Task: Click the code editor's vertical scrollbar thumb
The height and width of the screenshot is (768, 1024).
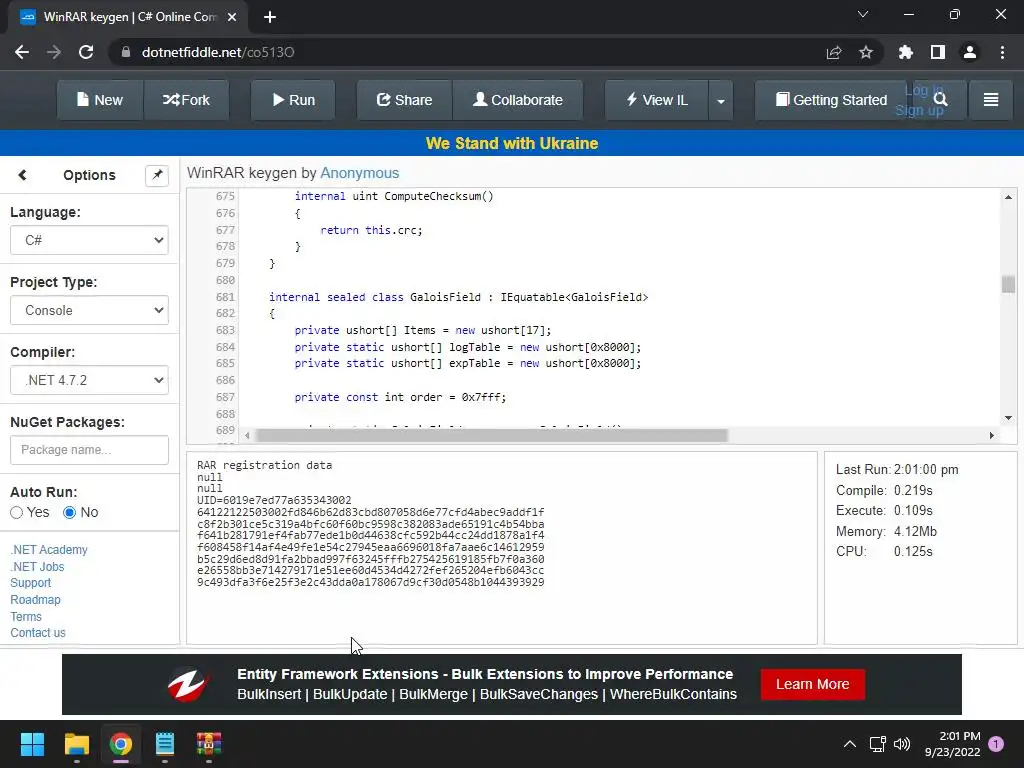Action: (x=1008, y=284)
